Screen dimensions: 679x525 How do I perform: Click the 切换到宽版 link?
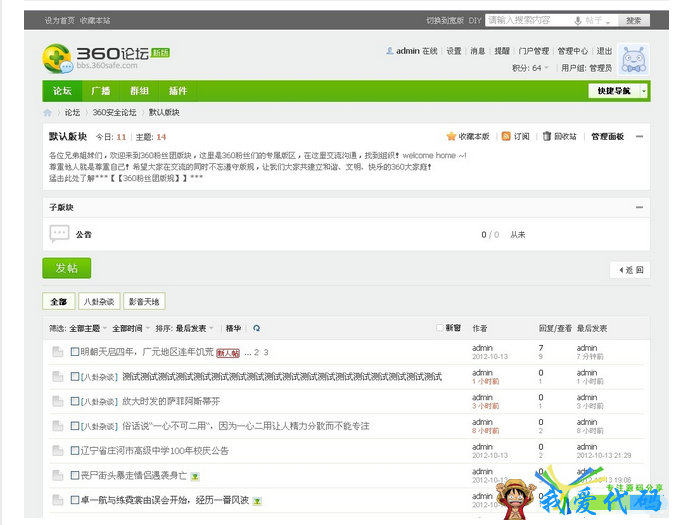pos(445,20)
